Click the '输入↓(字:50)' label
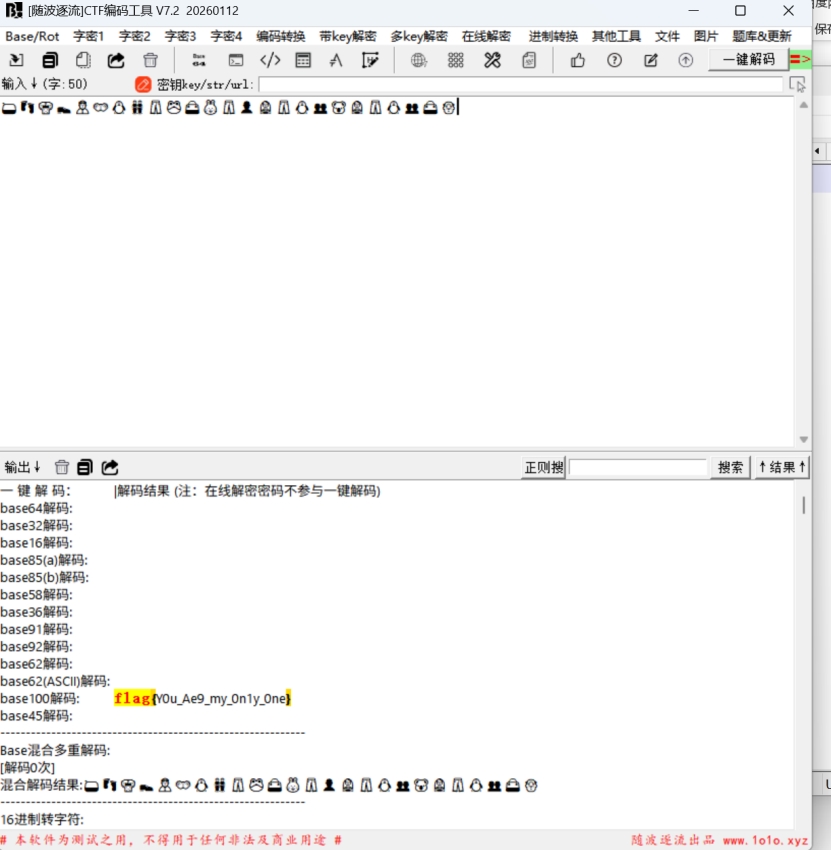 click(x=44, y=84)
